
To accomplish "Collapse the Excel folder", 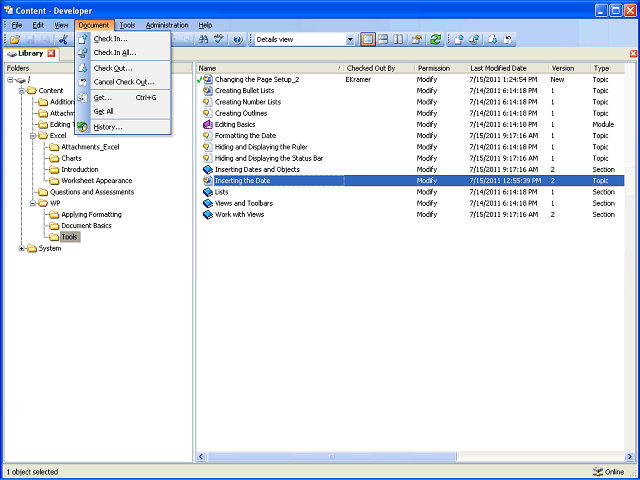I will (x=33, y=136).
